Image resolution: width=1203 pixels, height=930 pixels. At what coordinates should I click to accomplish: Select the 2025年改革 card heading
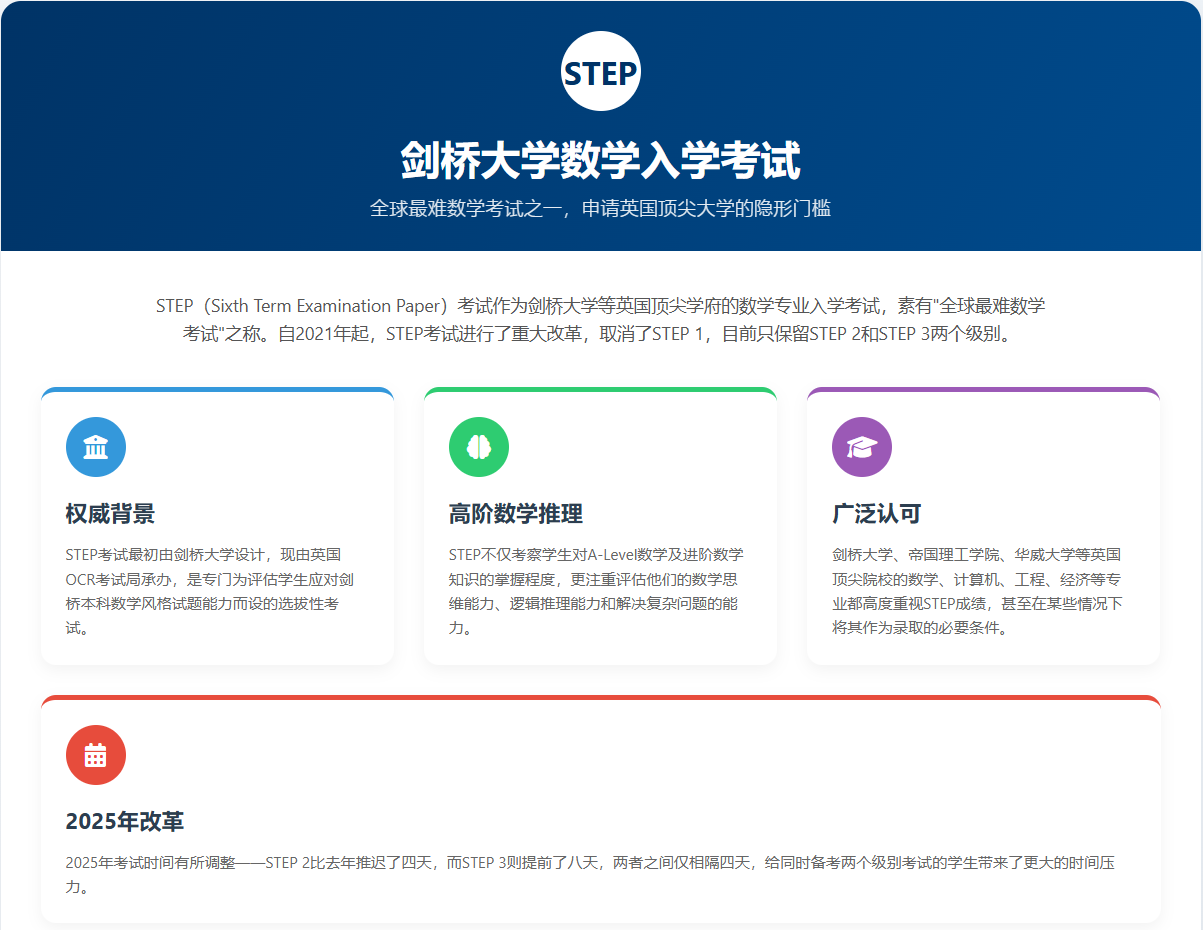[x=125, y=821]
